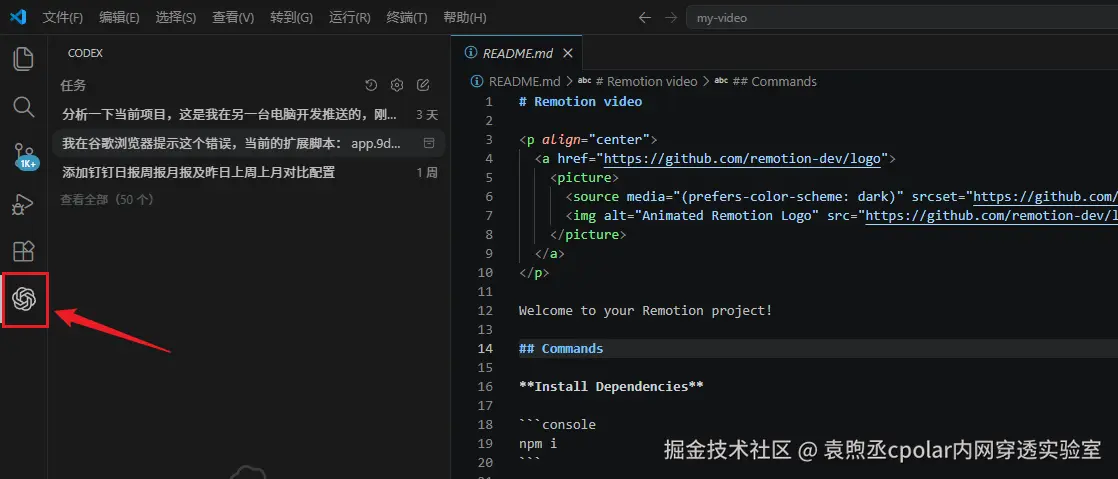
Task: Open the 编辑(E) menu
Action: click(119, 17)
